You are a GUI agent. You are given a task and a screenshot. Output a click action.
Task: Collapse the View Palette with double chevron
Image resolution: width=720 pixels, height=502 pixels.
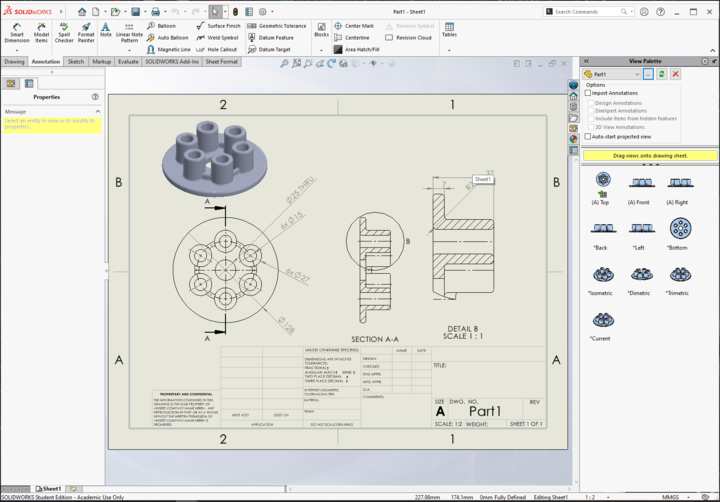pyautogui.click(x=586, y=61)
